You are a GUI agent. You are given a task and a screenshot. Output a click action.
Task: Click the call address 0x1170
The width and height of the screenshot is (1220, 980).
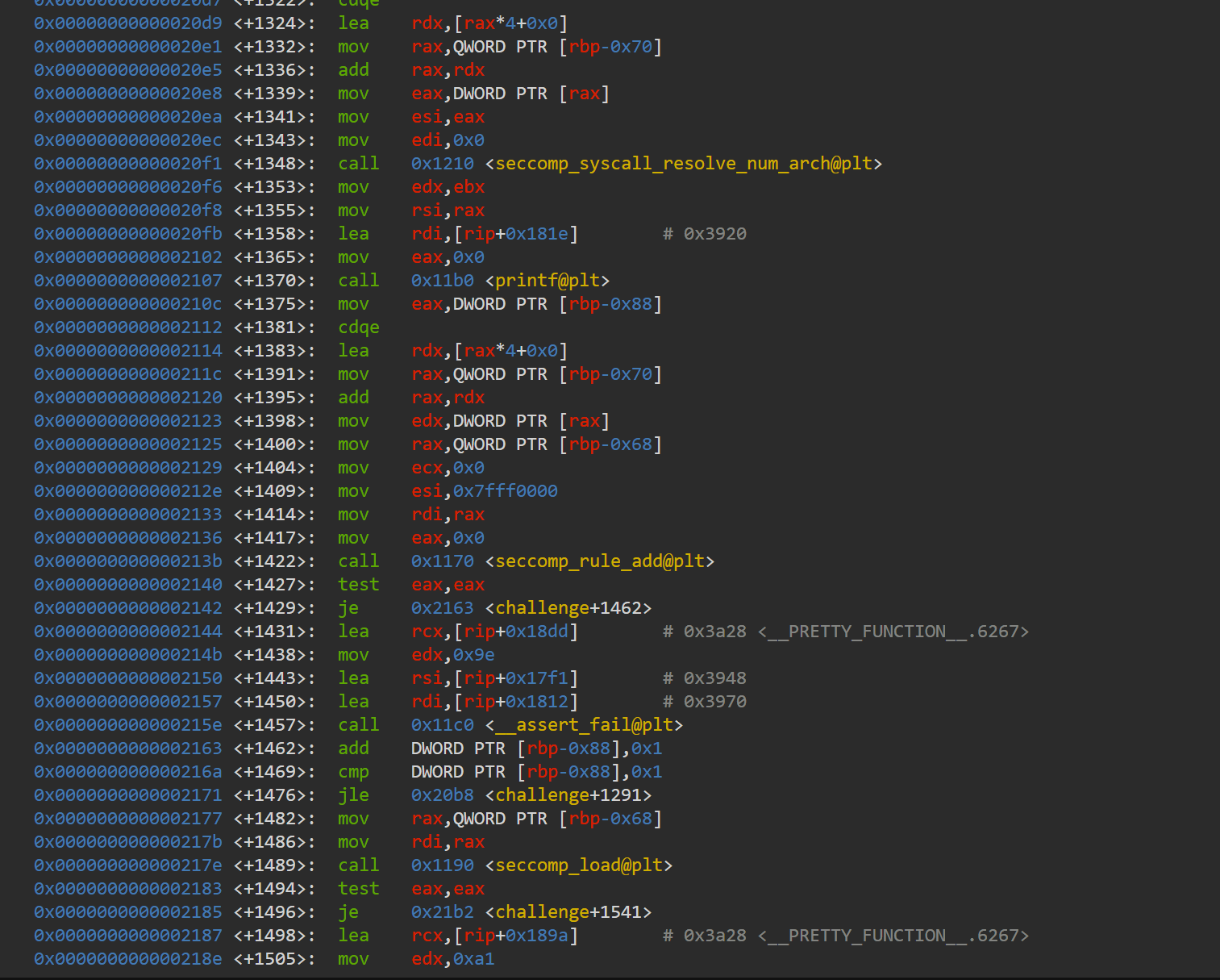pyautogui.click(x=443, y=561)
